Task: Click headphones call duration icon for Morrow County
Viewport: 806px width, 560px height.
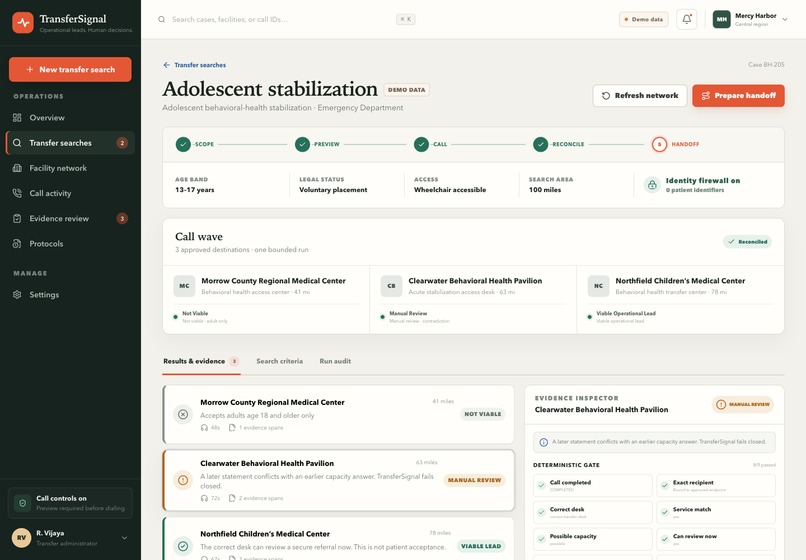Action: tap(204, 428)
